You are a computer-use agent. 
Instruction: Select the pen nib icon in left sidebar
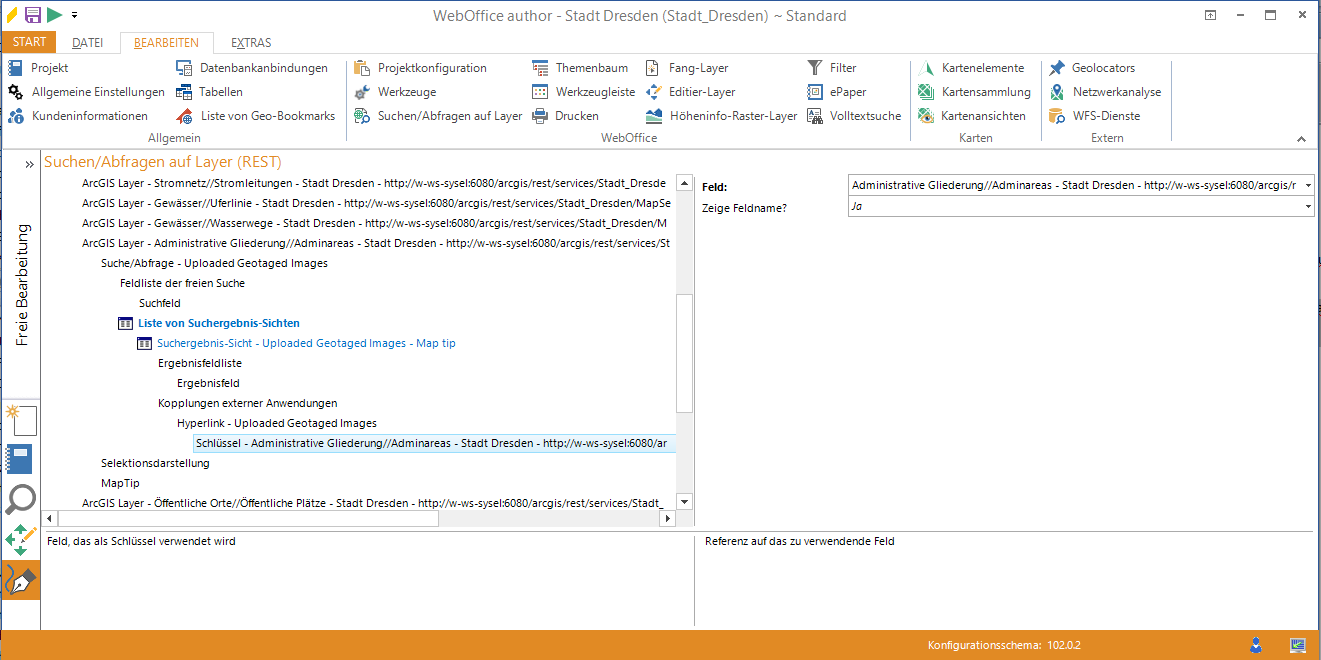[x=21, y=580]
